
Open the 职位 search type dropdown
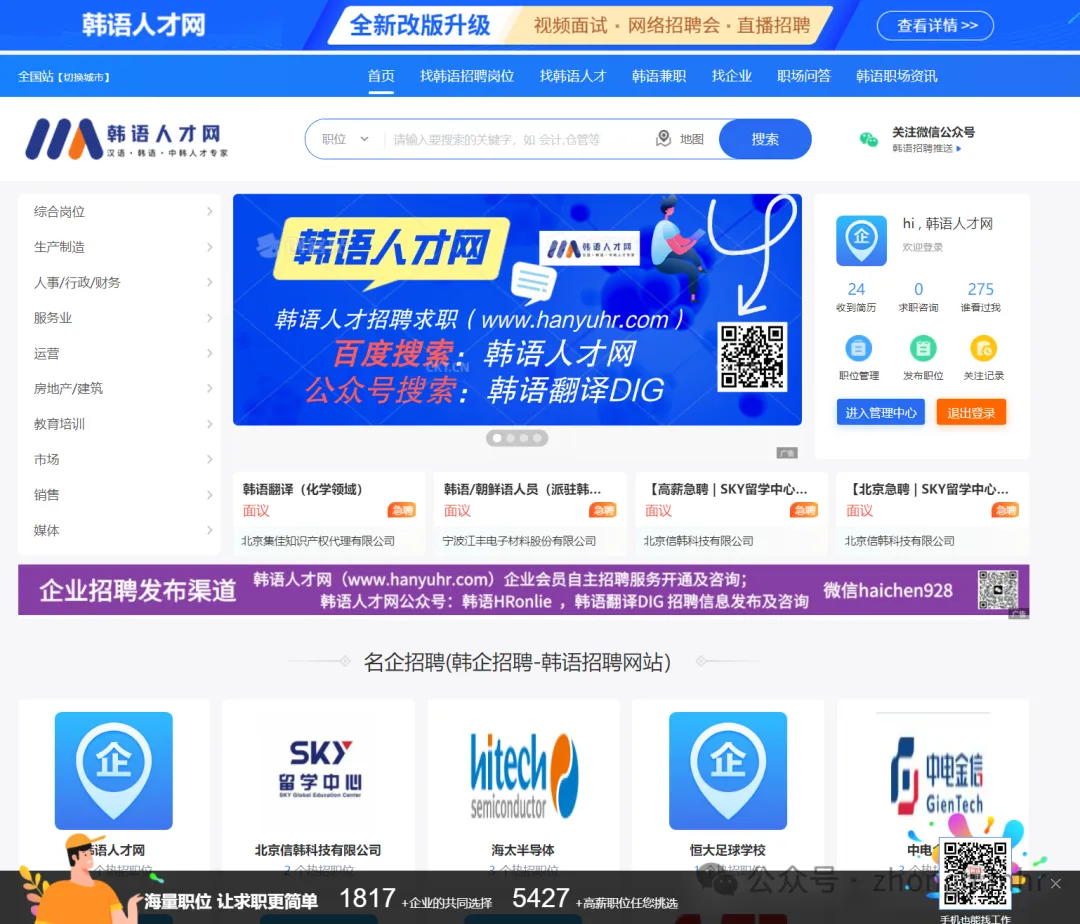[345, 139]
